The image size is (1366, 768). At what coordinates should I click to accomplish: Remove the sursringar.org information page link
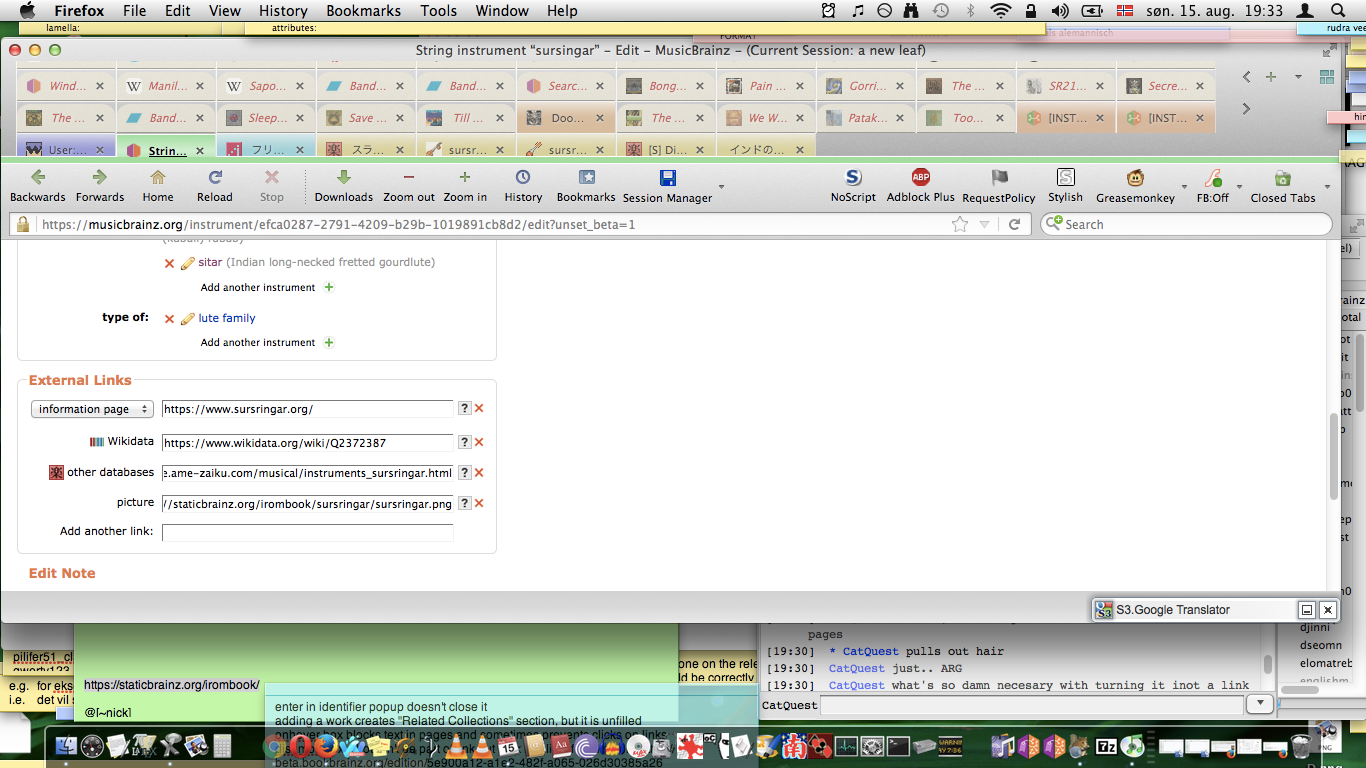coord(479,408)
